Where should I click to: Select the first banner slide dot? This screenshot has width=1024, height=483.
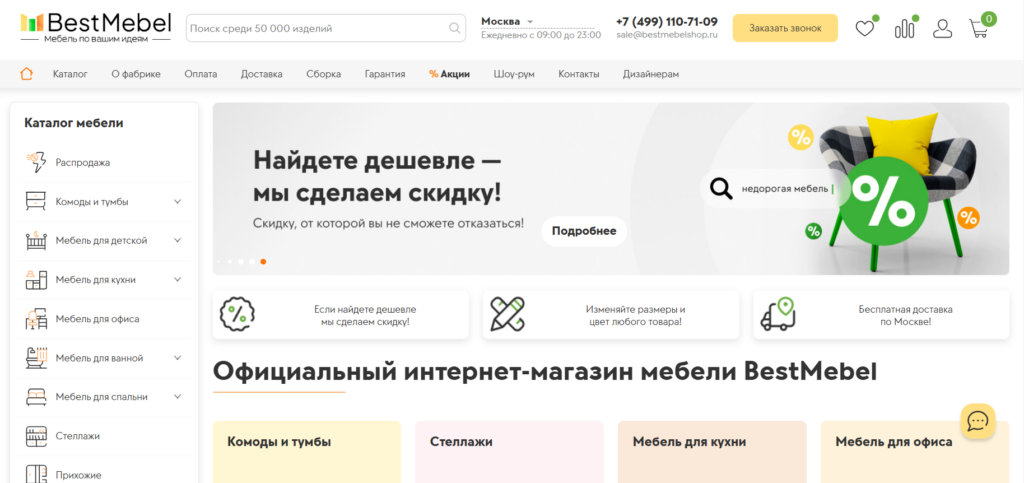tap(218, 261)
